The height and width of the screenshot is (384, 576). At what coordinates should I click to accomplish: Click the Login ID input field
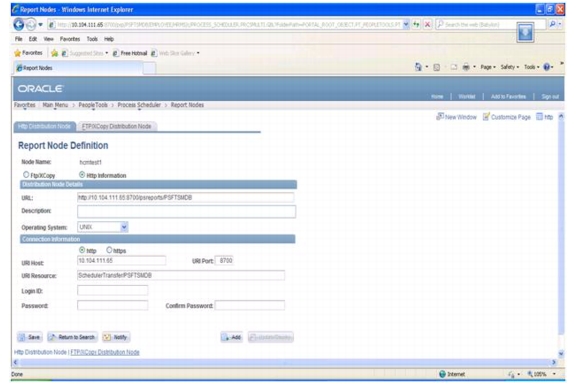coord(112,290)
